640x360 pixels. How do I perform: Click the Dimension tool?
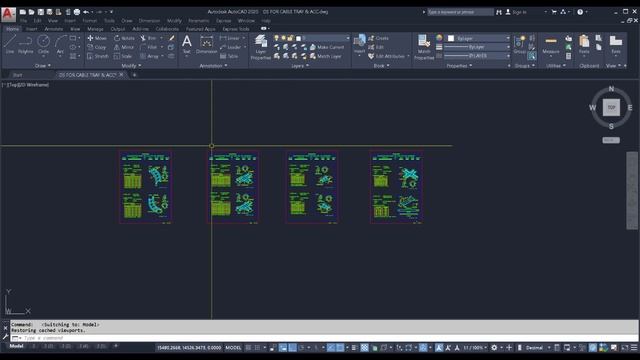coord(207,44)
